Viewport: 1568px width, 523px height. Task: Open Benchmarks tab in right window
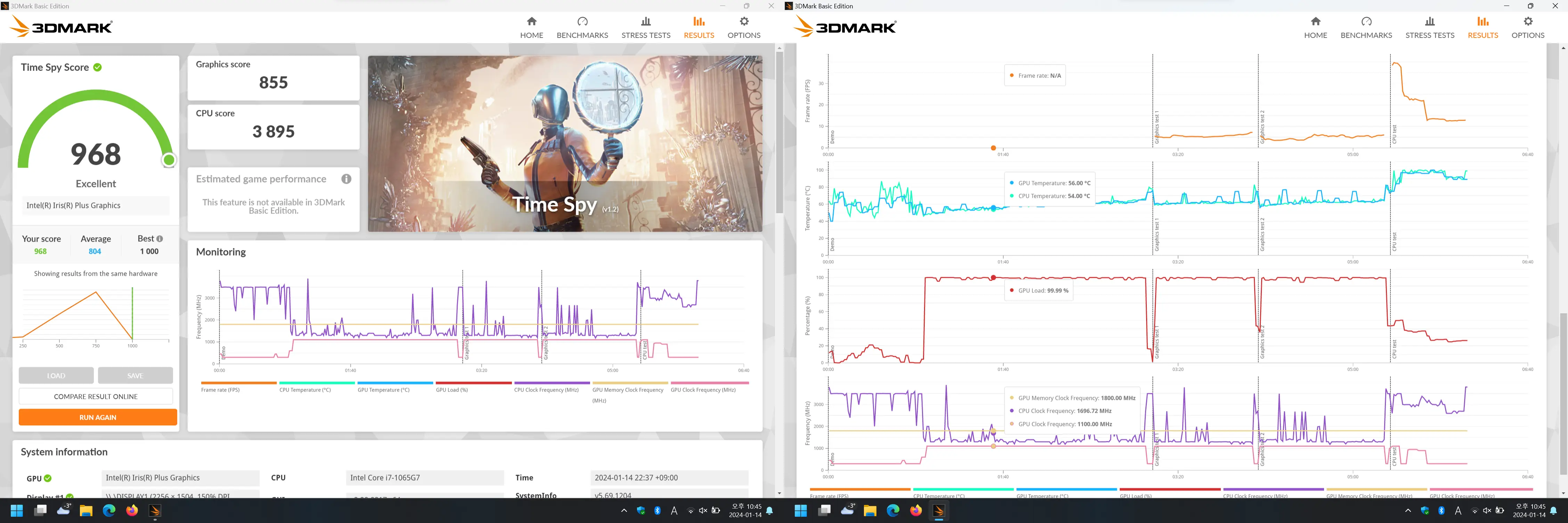[x=1366, y=27]
